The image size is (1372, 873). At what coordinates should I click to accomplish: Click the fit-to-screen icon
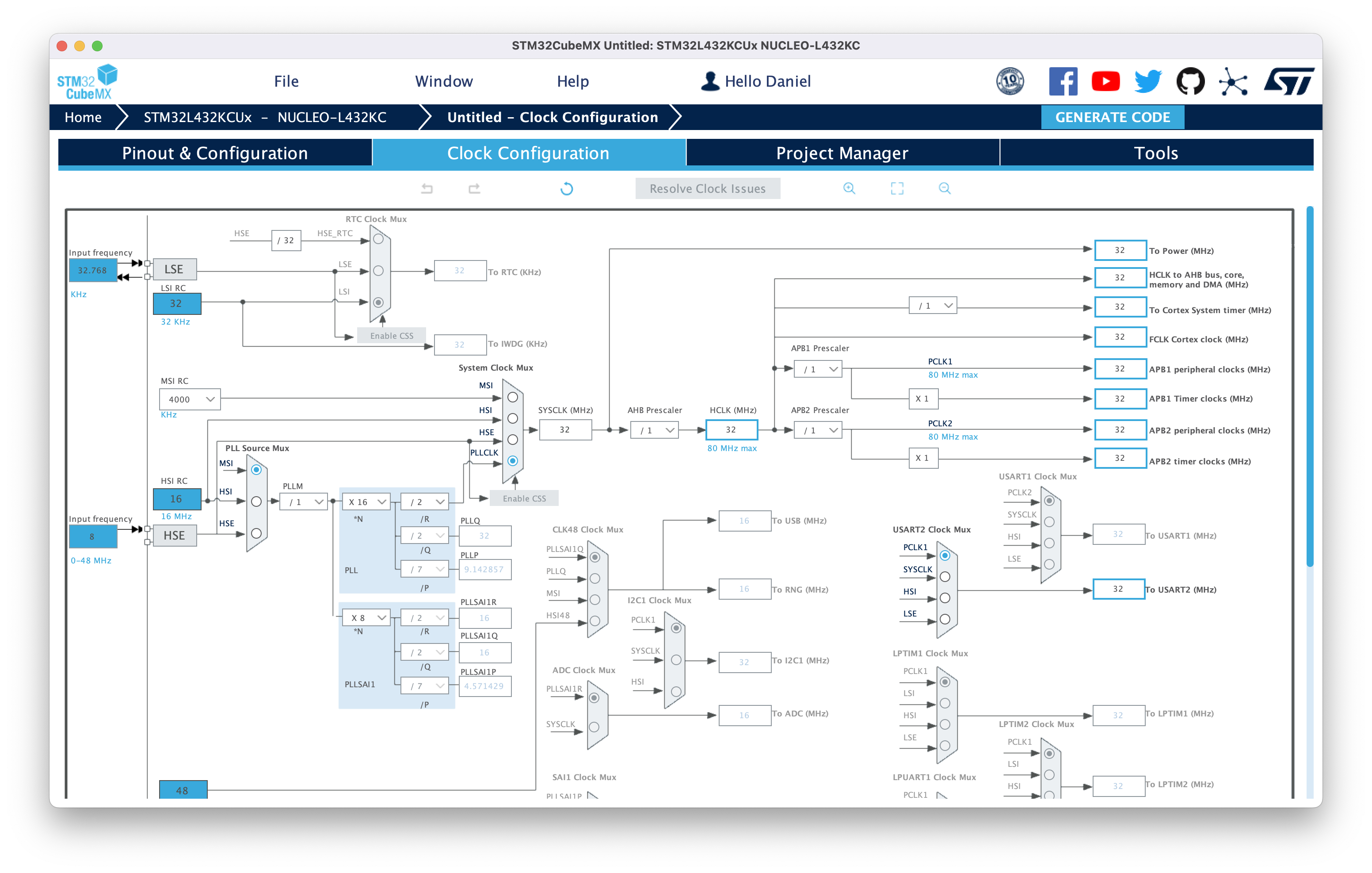(897, 188)
